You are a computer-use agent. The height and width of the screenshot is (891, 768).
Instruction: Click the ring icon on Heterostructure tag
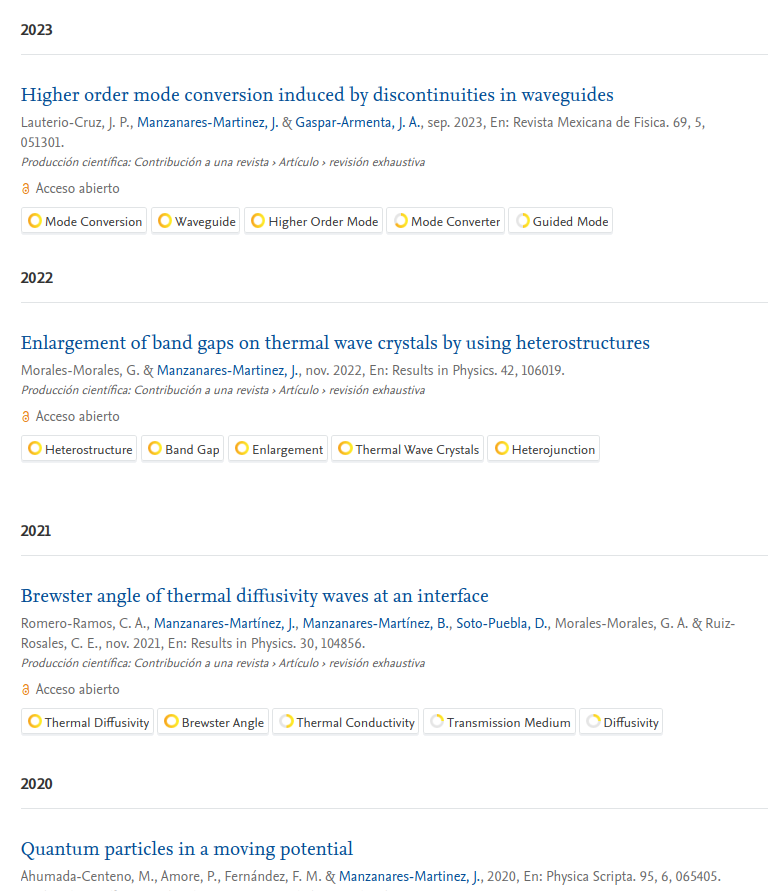coord(35,449)
